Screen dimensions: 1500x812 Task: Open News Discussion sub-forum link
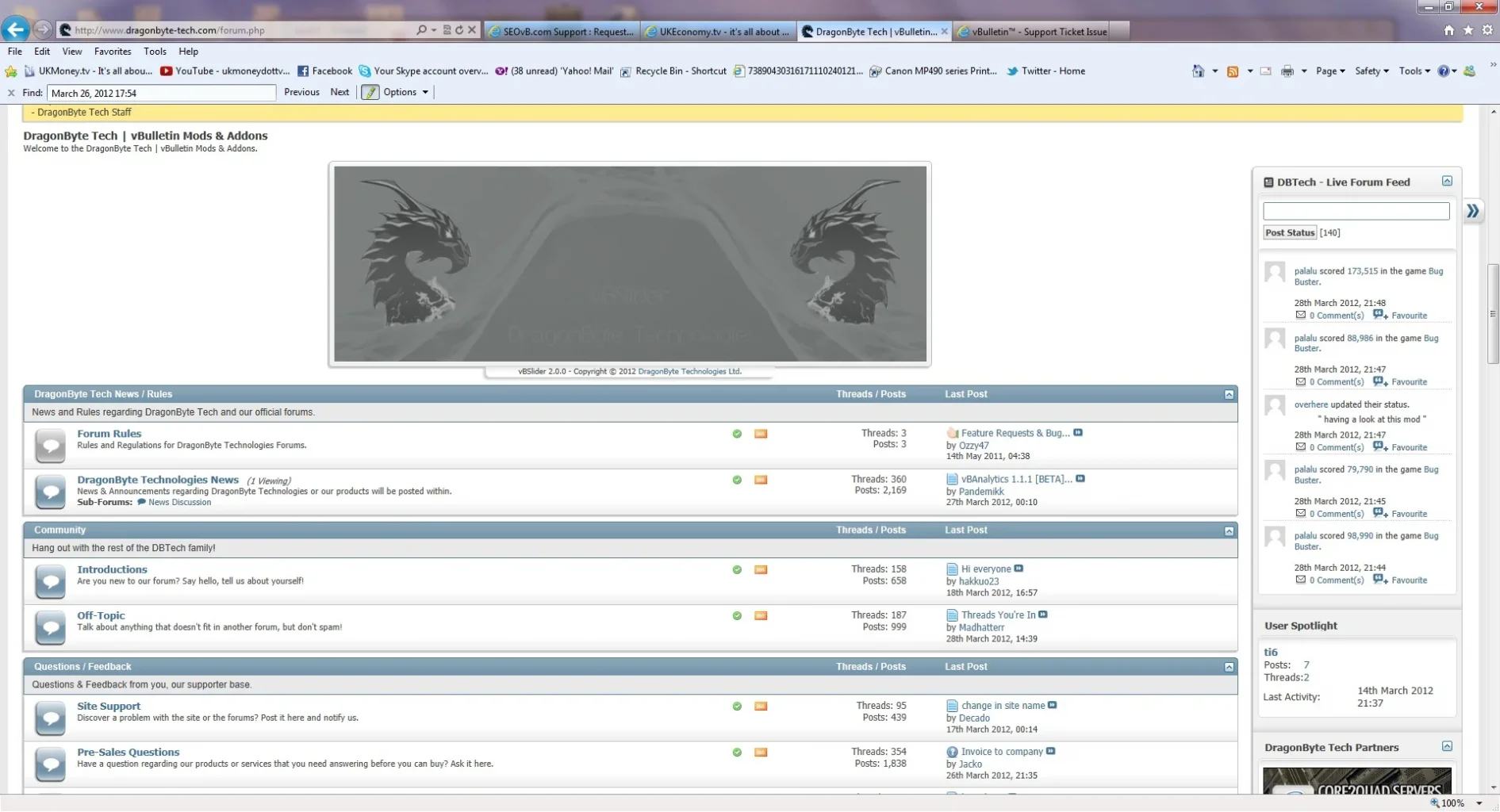[x=179, y=503]
